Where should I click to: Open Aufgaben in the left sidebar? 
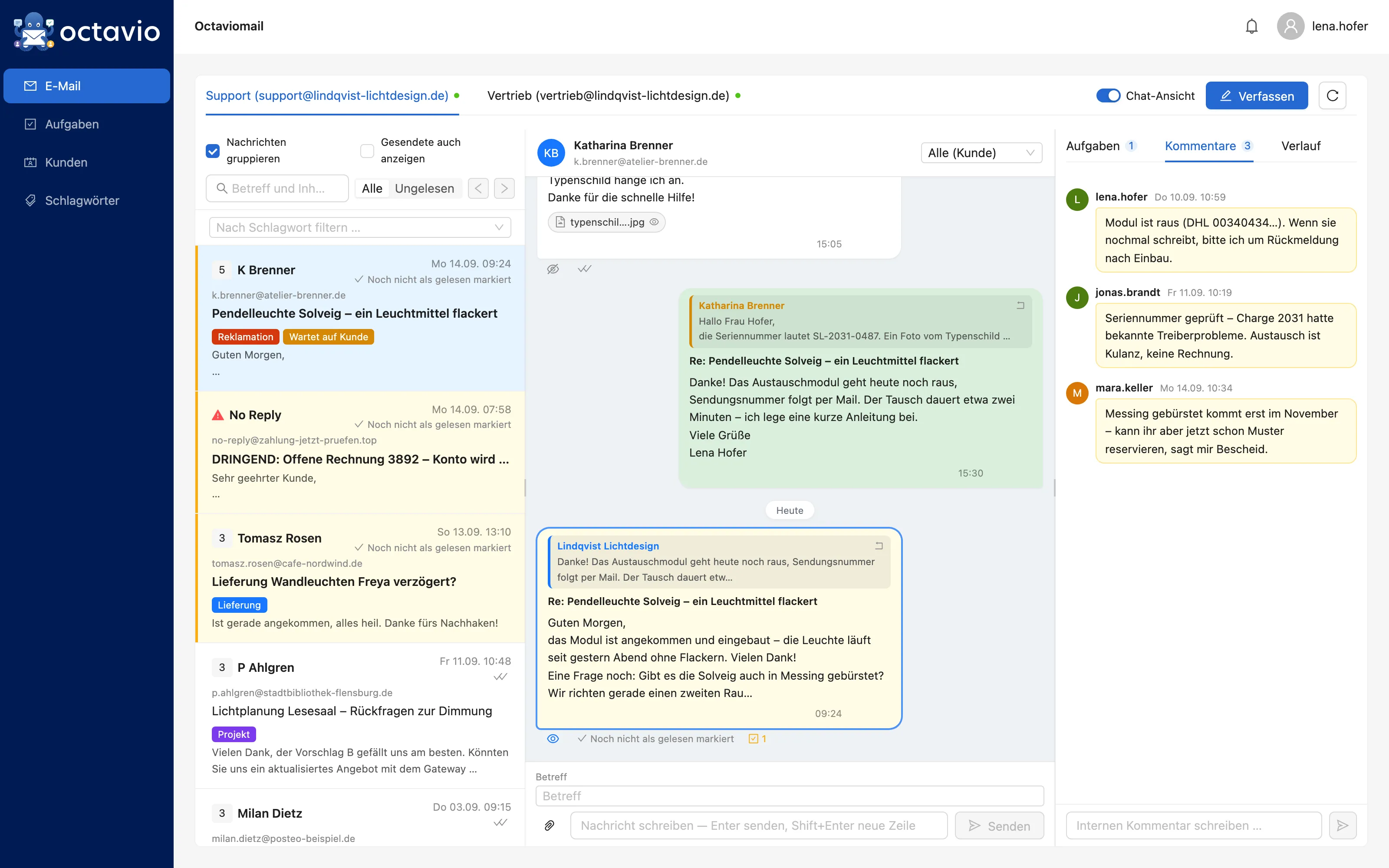[x=87, y=124]
